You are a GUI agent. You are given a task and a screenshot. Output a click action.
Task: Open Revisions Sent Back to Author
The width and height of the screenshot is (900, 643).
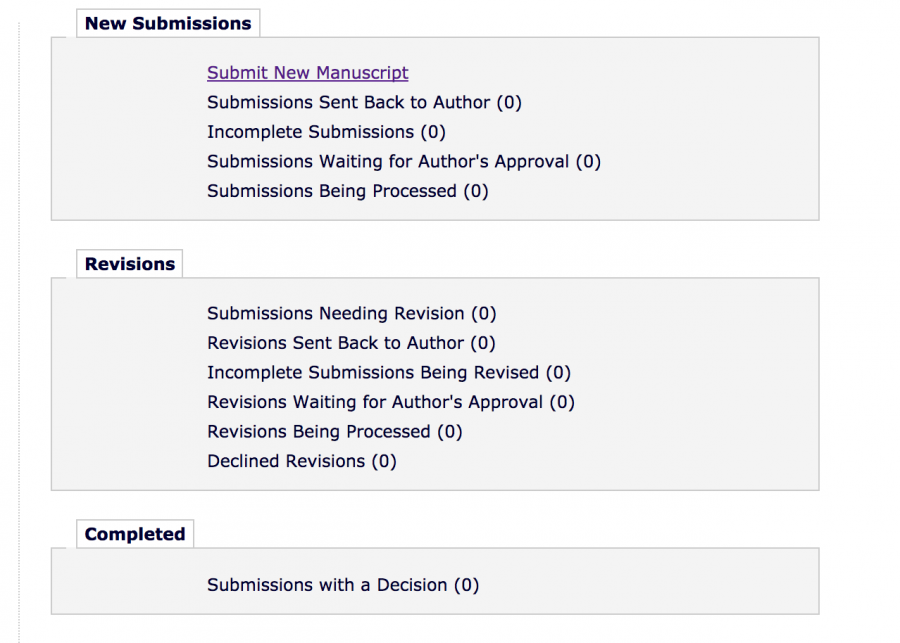[x=336, y=343]
